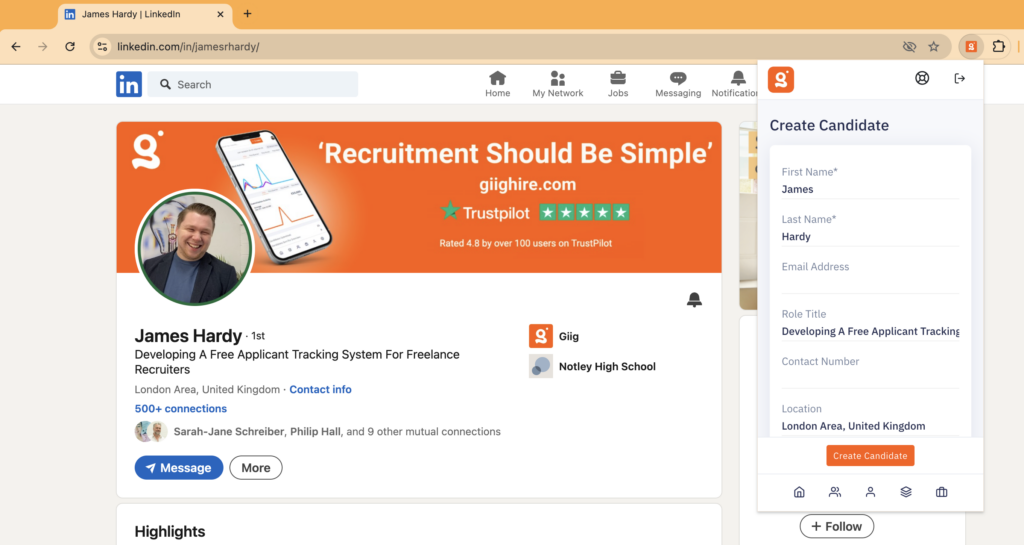1024x545 pixels.
Task: Click the giighire.com banner image
Action: (419, 197)
